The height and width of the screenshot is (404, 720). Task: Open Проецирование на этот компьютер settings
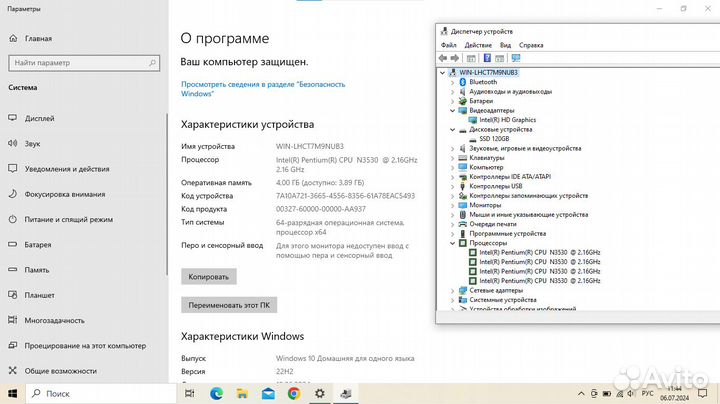(84, 346)
